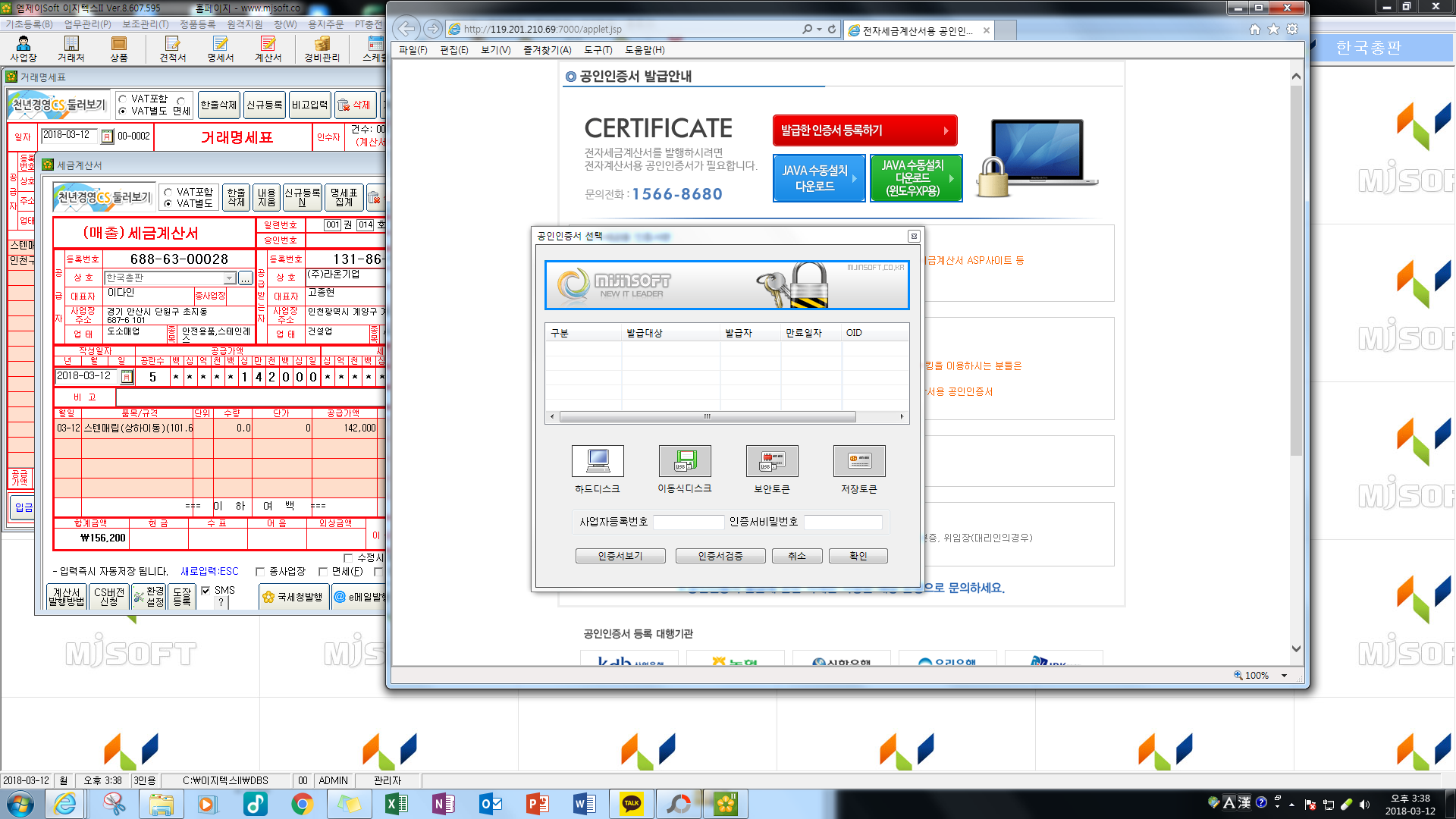This screenshot has height=819, width=1456.
Task: Click 국세청발행 flower-icon button
Action: point(293,597)
